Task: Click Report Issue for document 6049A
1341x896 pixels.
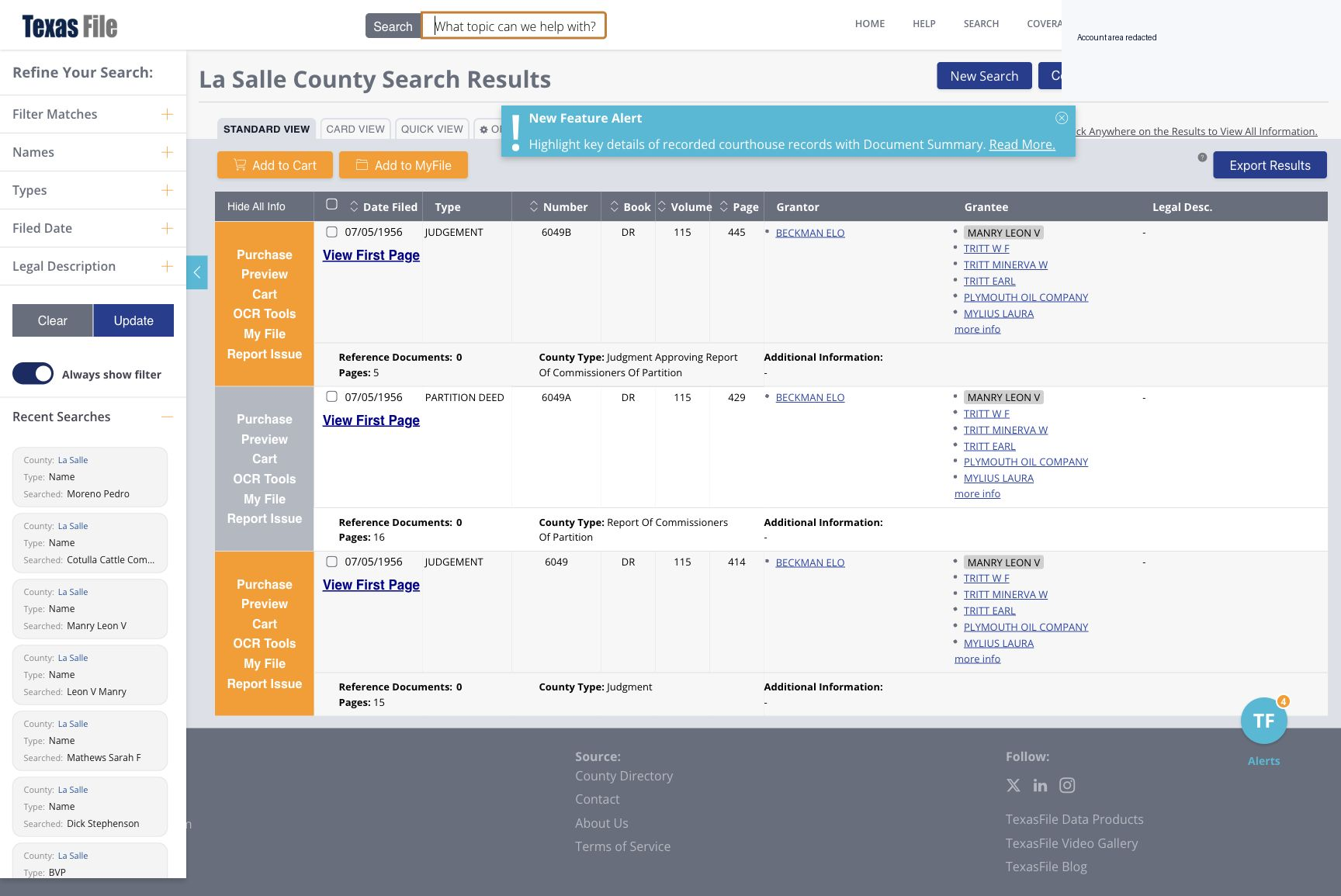Action: pos(265,518)
